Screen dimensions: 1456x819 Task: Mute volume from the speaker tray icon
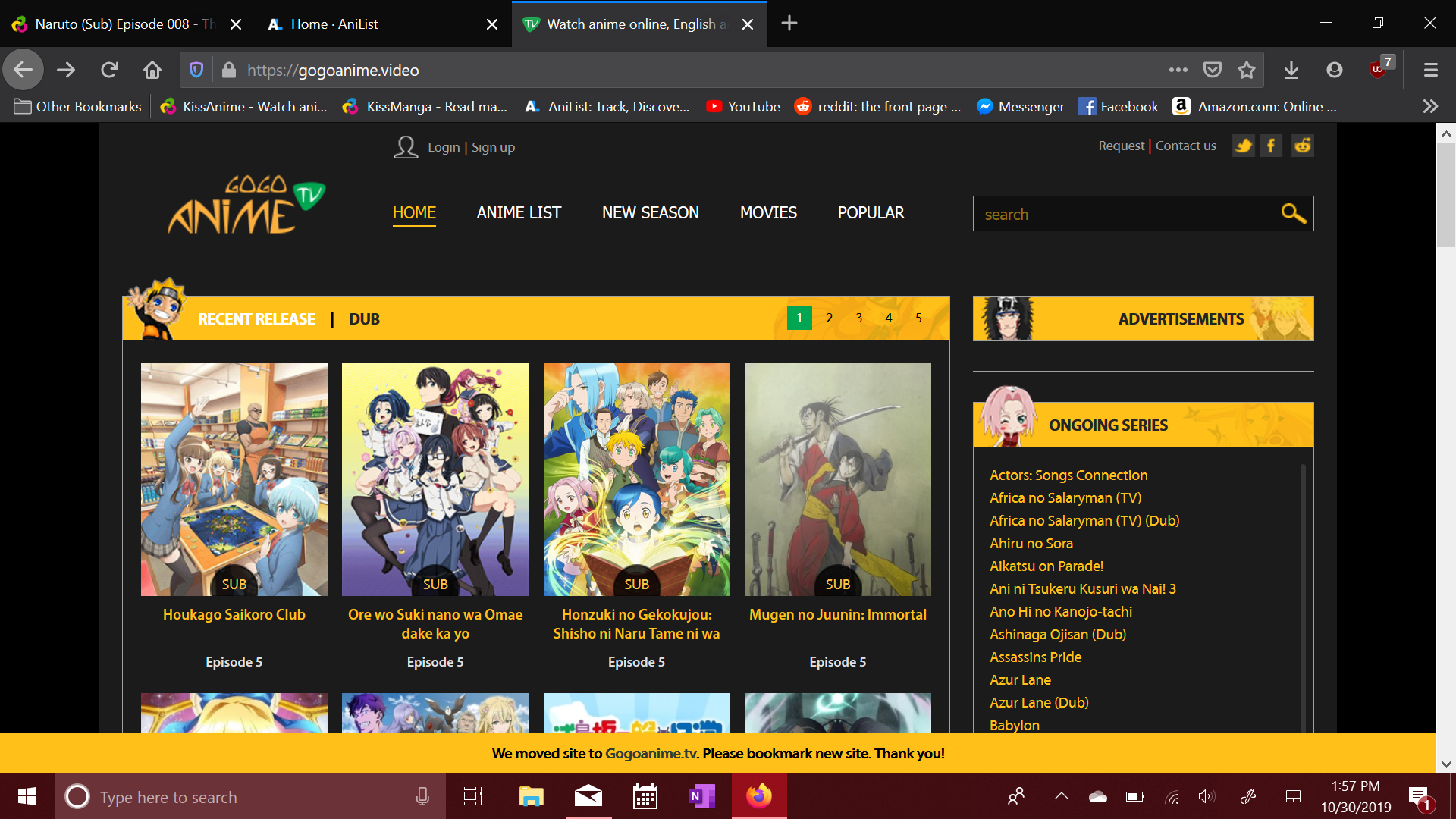tap(1207, 796)
